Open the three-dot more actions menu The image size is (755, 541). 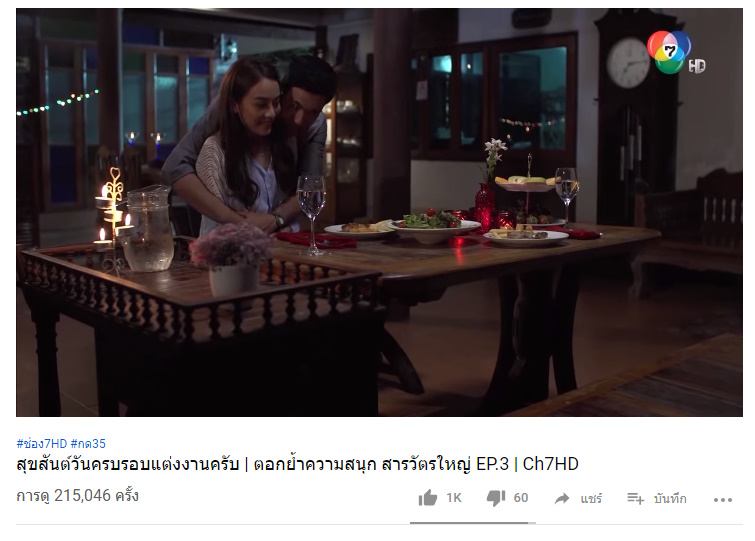(723, 500)
